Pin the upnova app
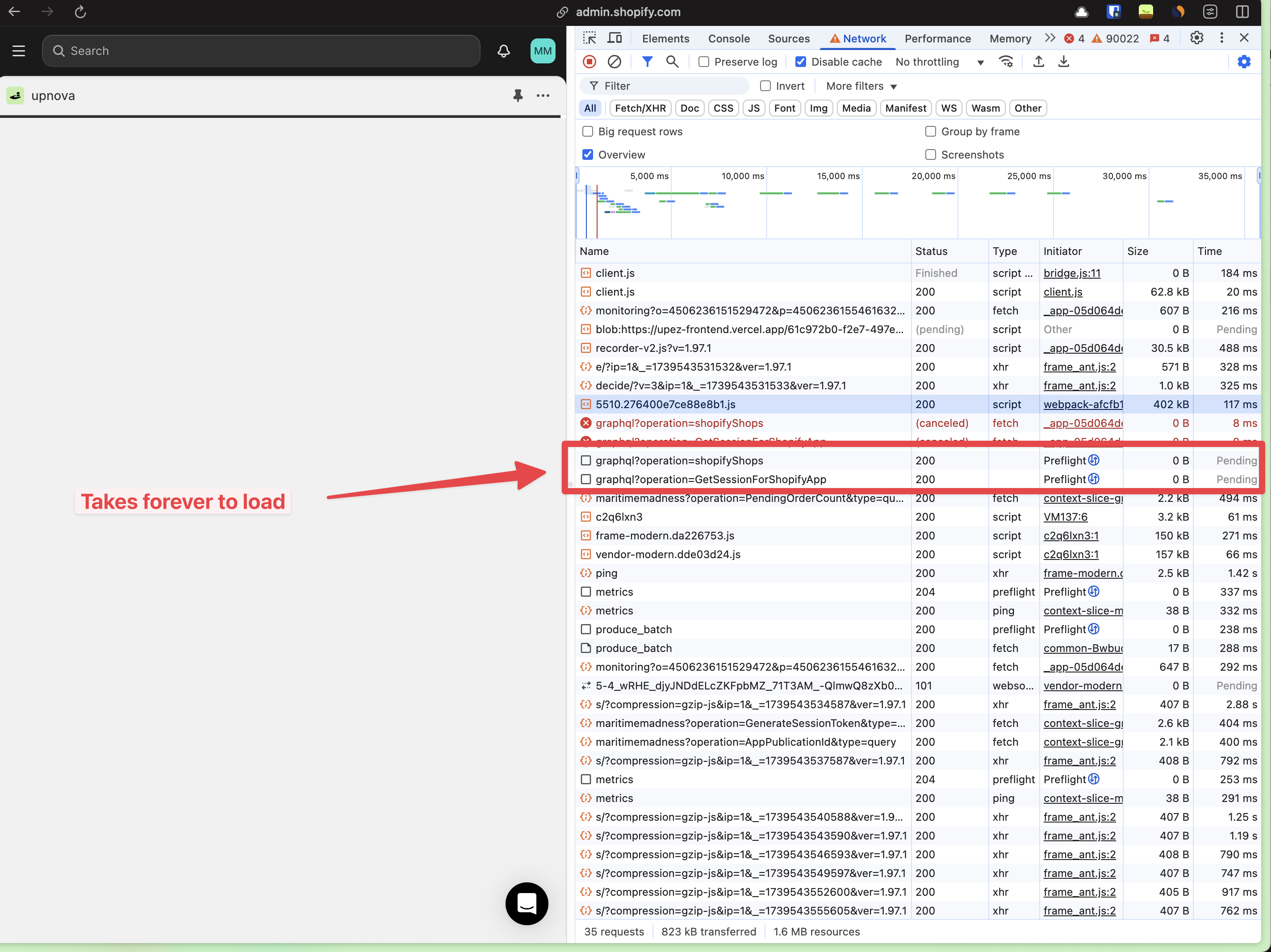1271x952 pixels. pos(518,96)
